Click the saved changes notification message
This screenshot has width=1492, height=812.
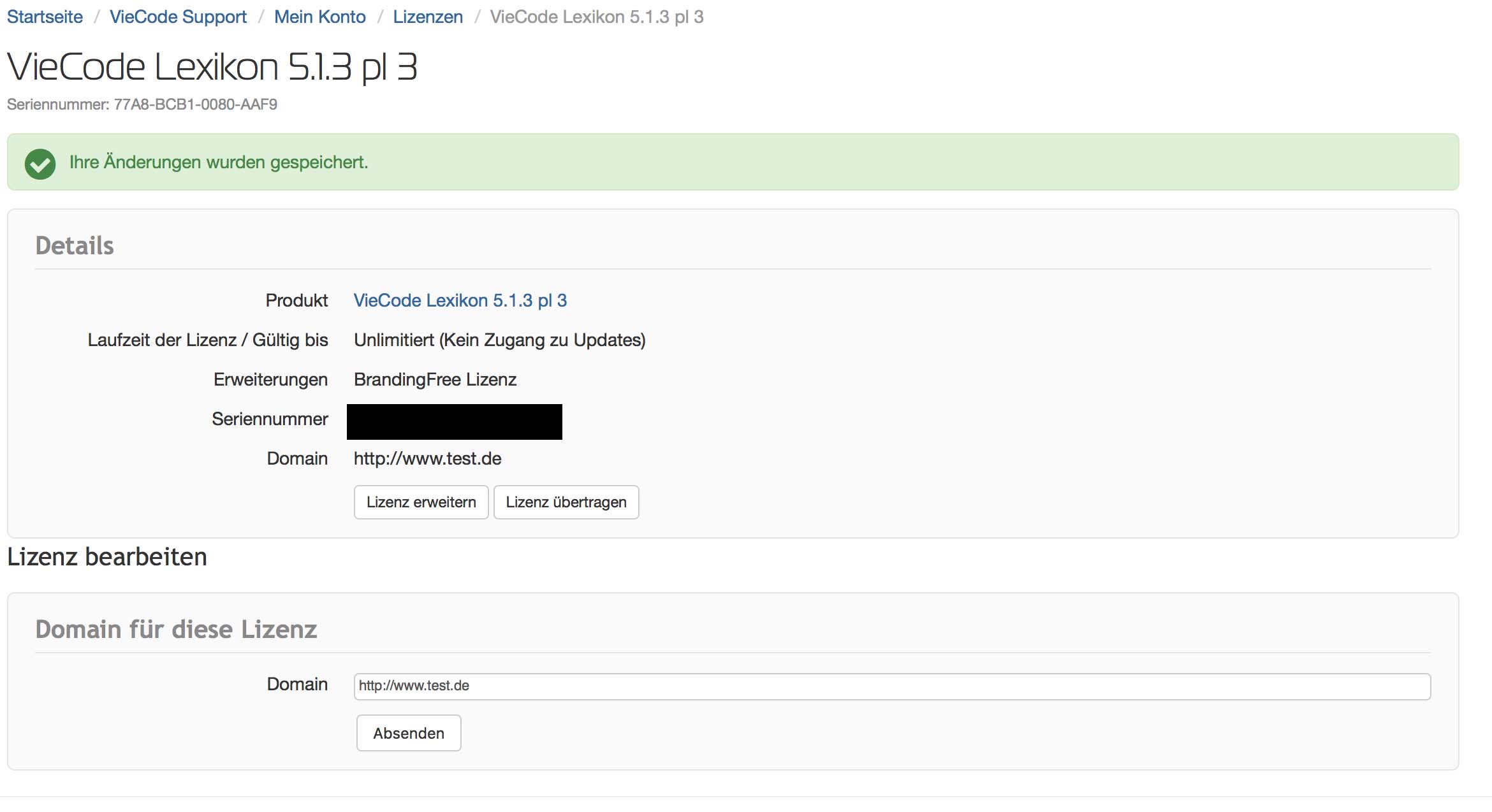219,163
